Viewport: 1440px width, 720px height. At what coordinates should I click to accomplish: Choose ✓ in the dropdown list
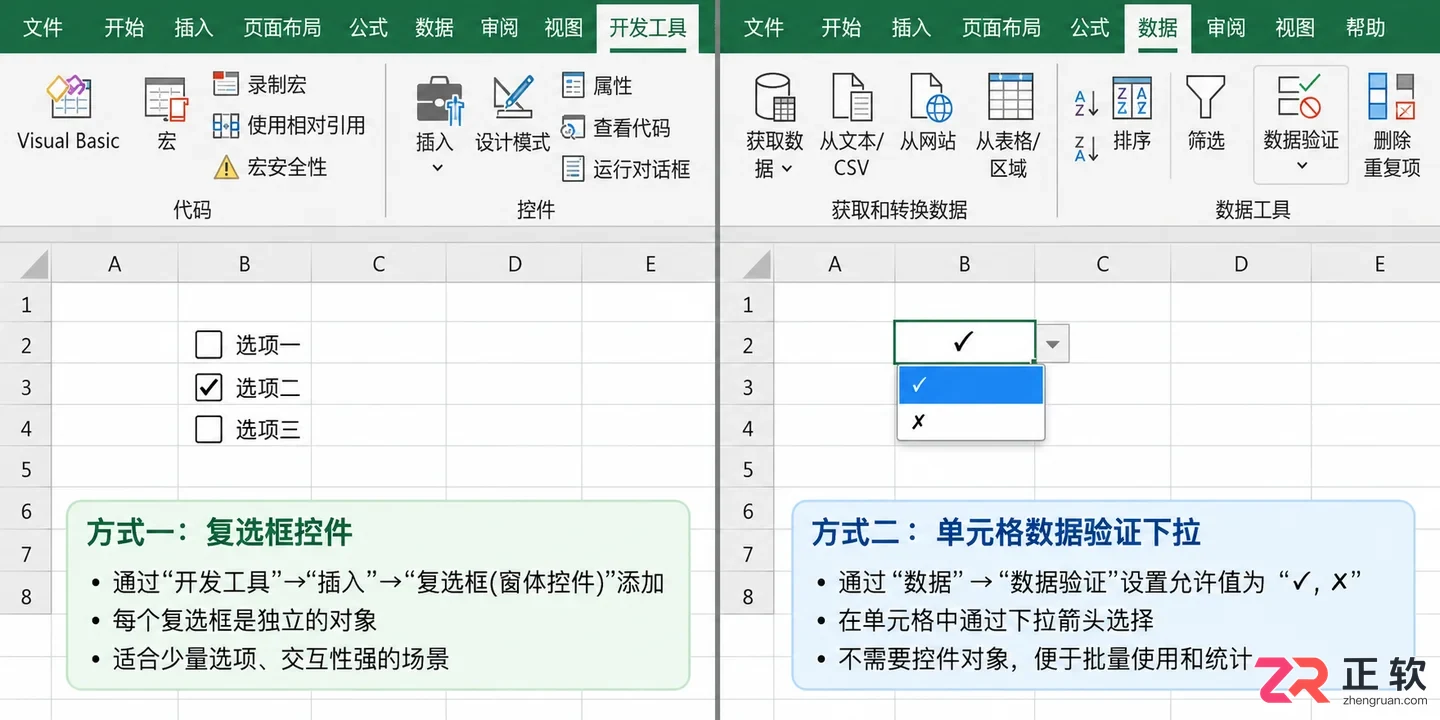click(x=971, y=385)
